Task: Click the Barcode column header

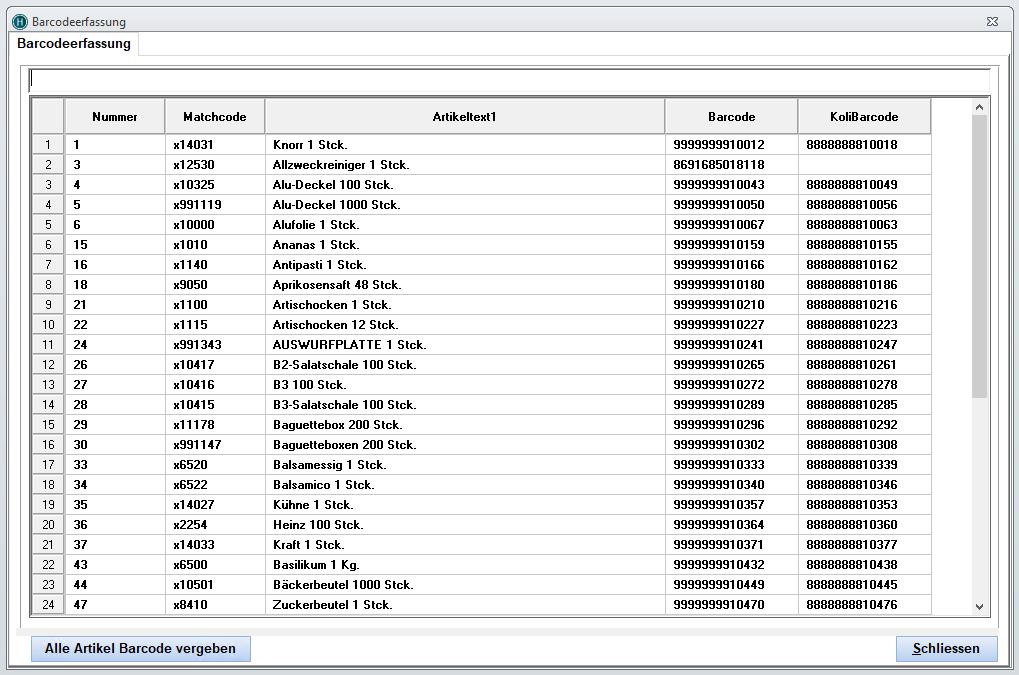Action: coord(731,117)
